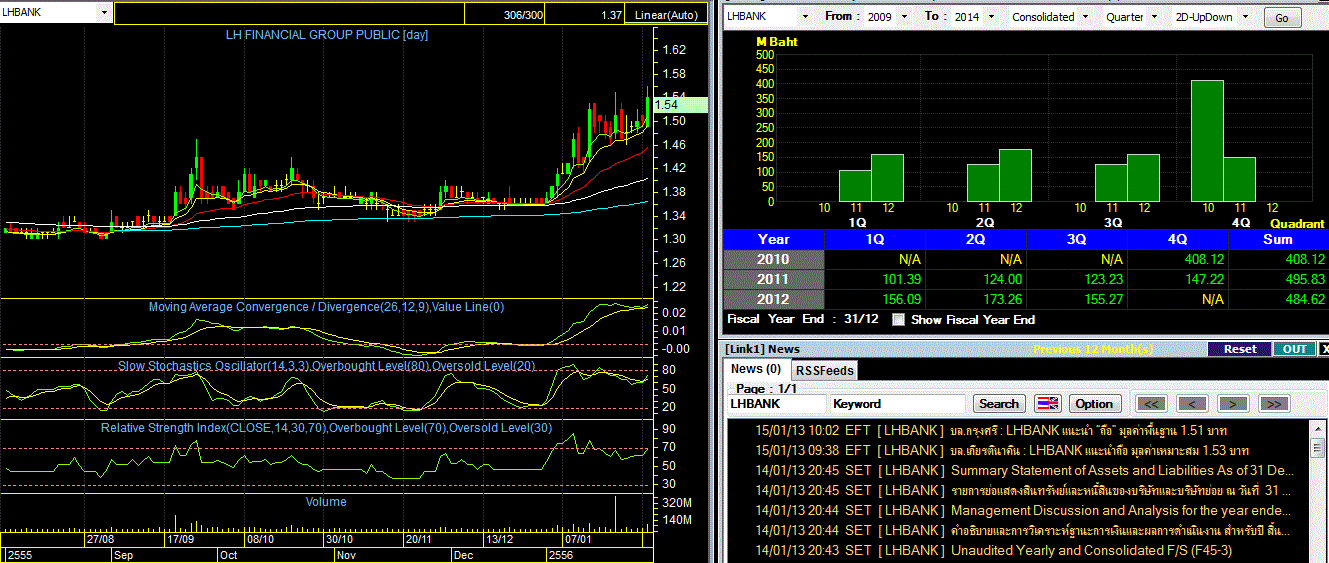The image size is (1329, 563).
Task: Go to previous news page (<)
Action: coord(1192,404)
